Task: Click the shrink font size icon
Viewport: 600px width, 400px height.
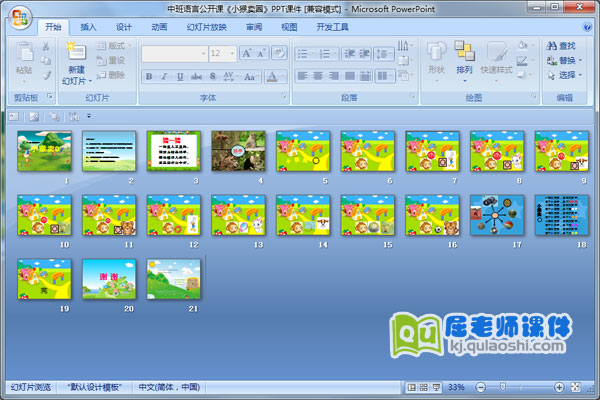Action: point(261,53)
